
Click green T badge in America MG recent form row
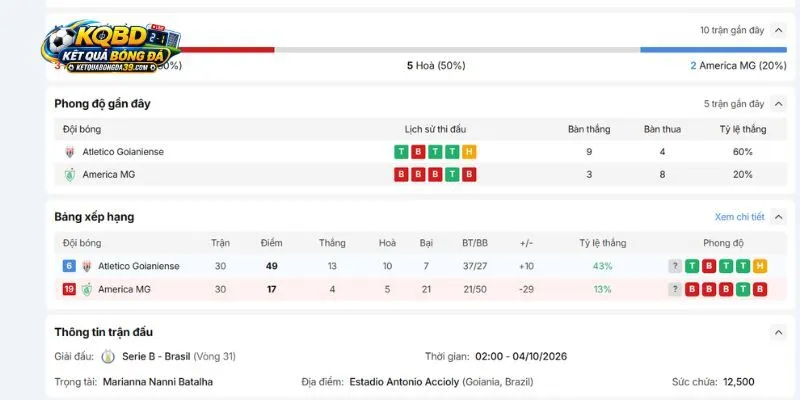[x=452, y=174]
